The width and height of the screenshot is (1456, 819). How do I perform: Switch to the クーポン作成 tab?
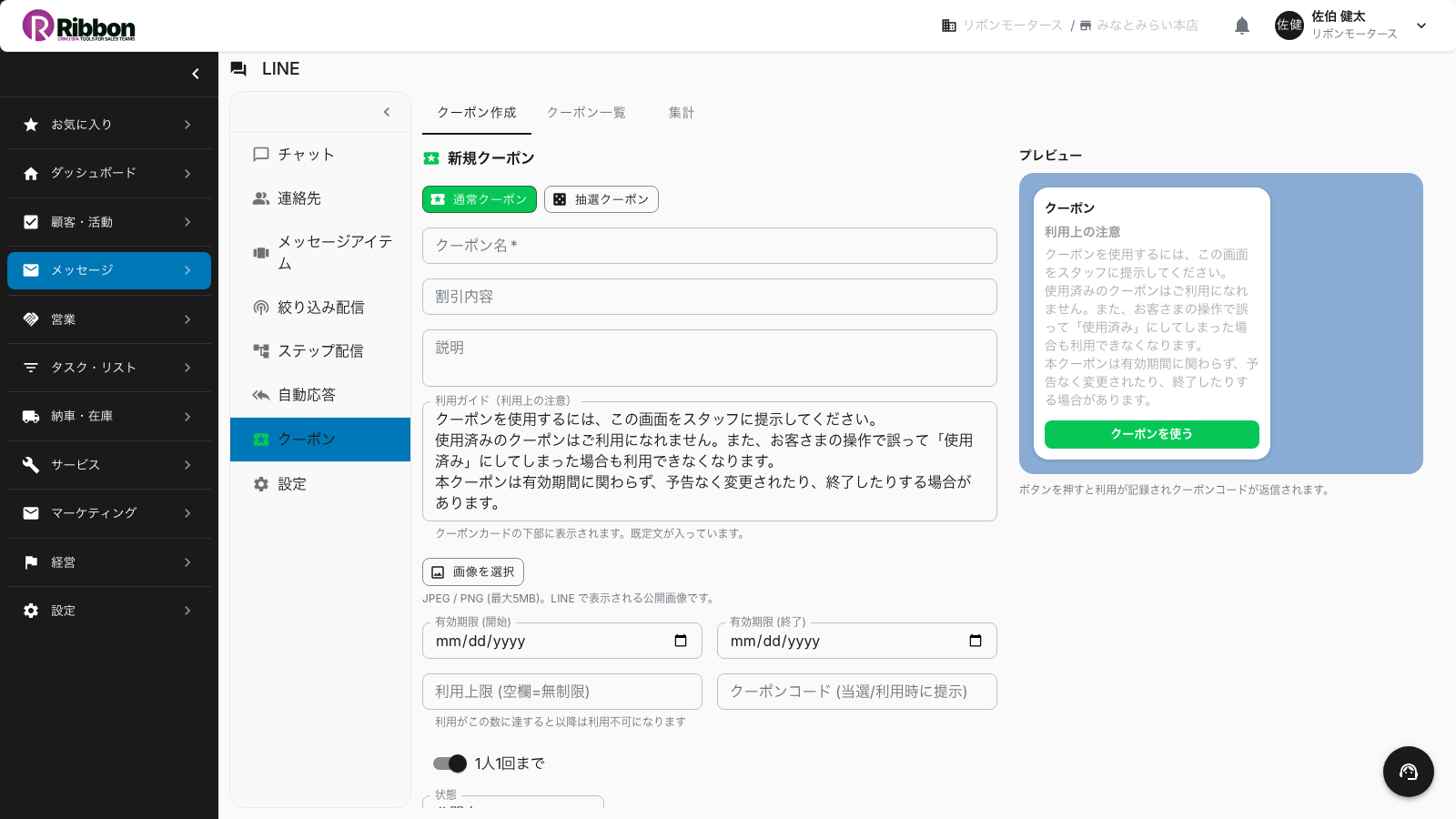pos(477,113)
